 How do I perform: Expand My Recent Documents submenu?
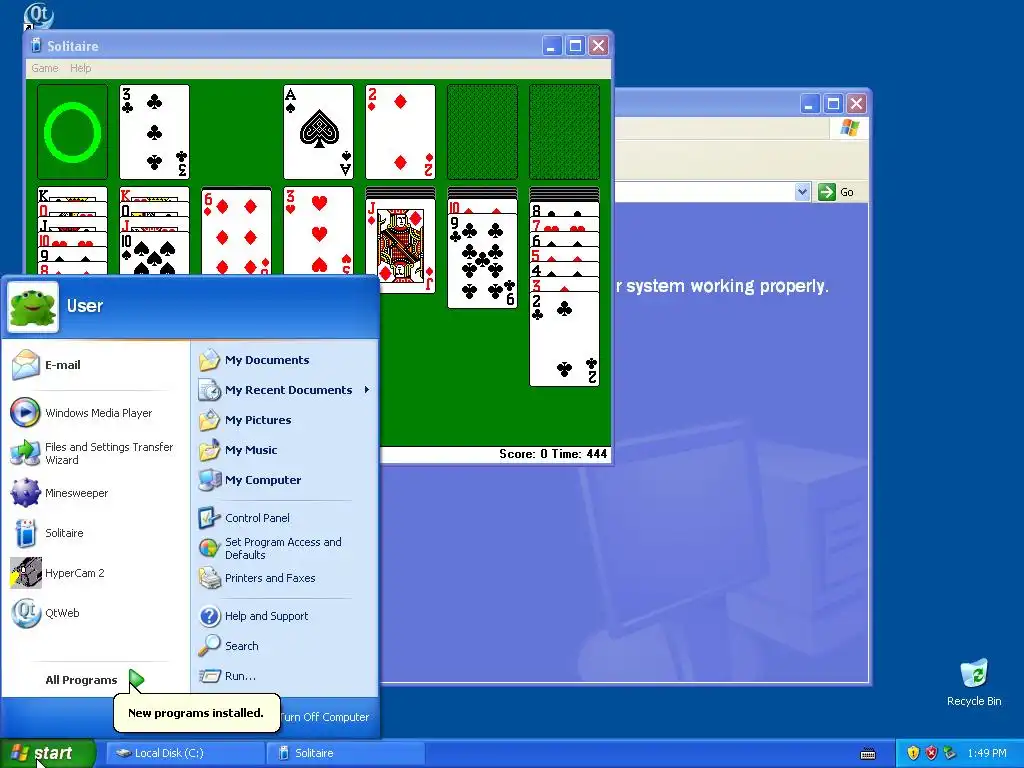point(285,390)
